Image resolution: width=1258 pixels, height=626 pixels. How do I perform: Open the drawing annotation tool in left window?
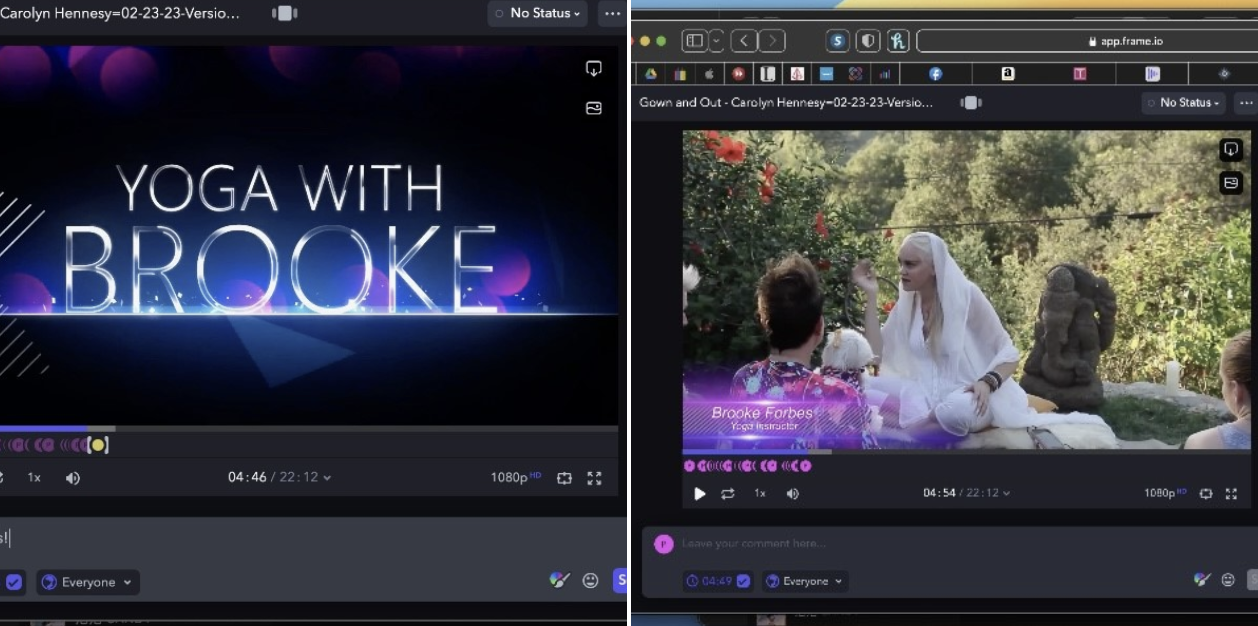560,580
